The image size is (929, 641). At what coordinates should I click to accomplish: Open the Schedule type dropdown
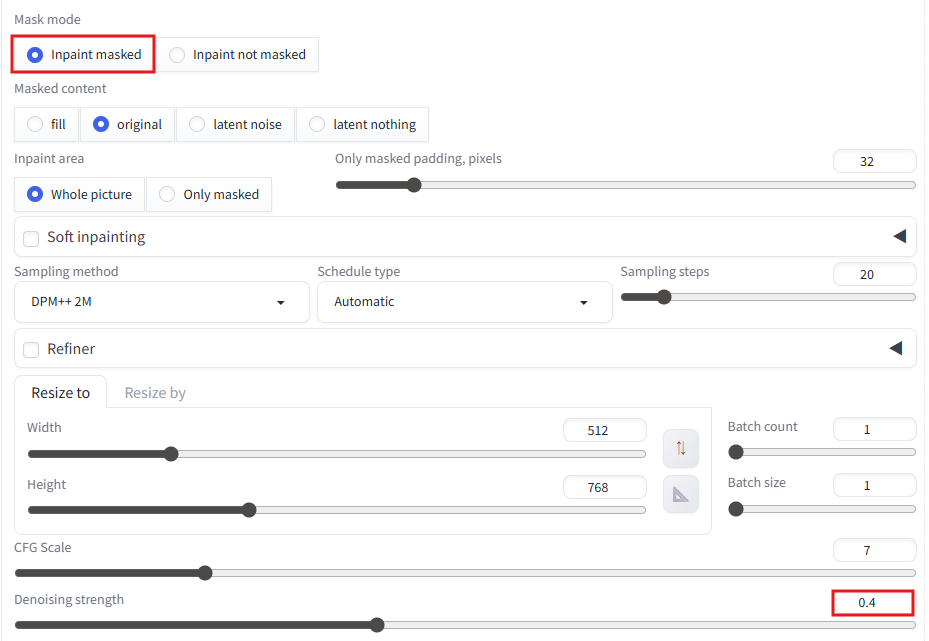click(464, 302)
